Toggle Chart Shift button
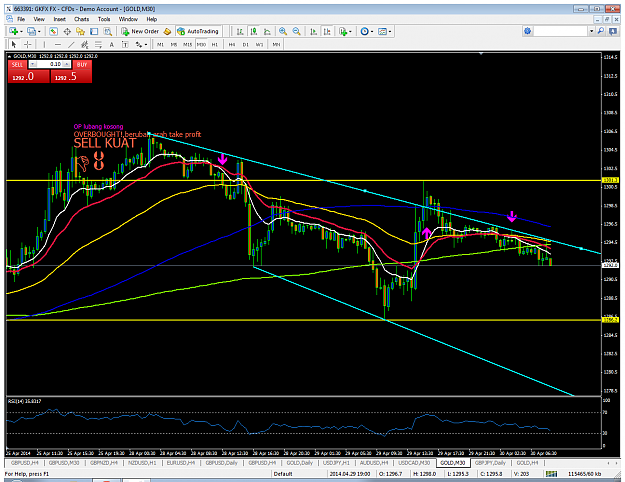The width and height of the screenshot is (625, 482). tap(327, 31)
